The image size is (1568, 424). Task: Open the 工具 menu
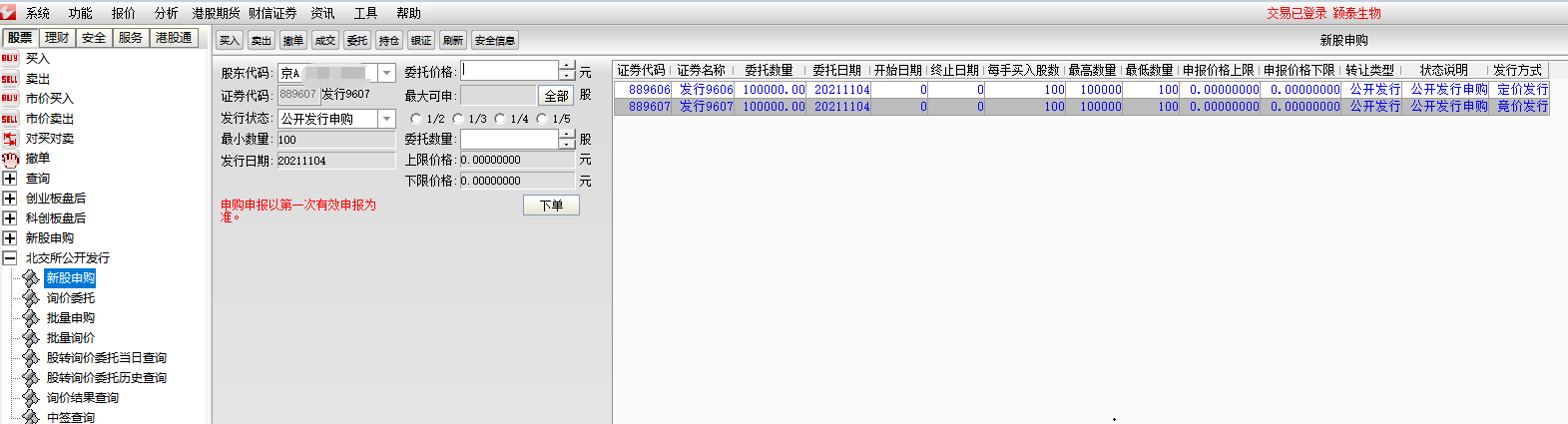366,13
